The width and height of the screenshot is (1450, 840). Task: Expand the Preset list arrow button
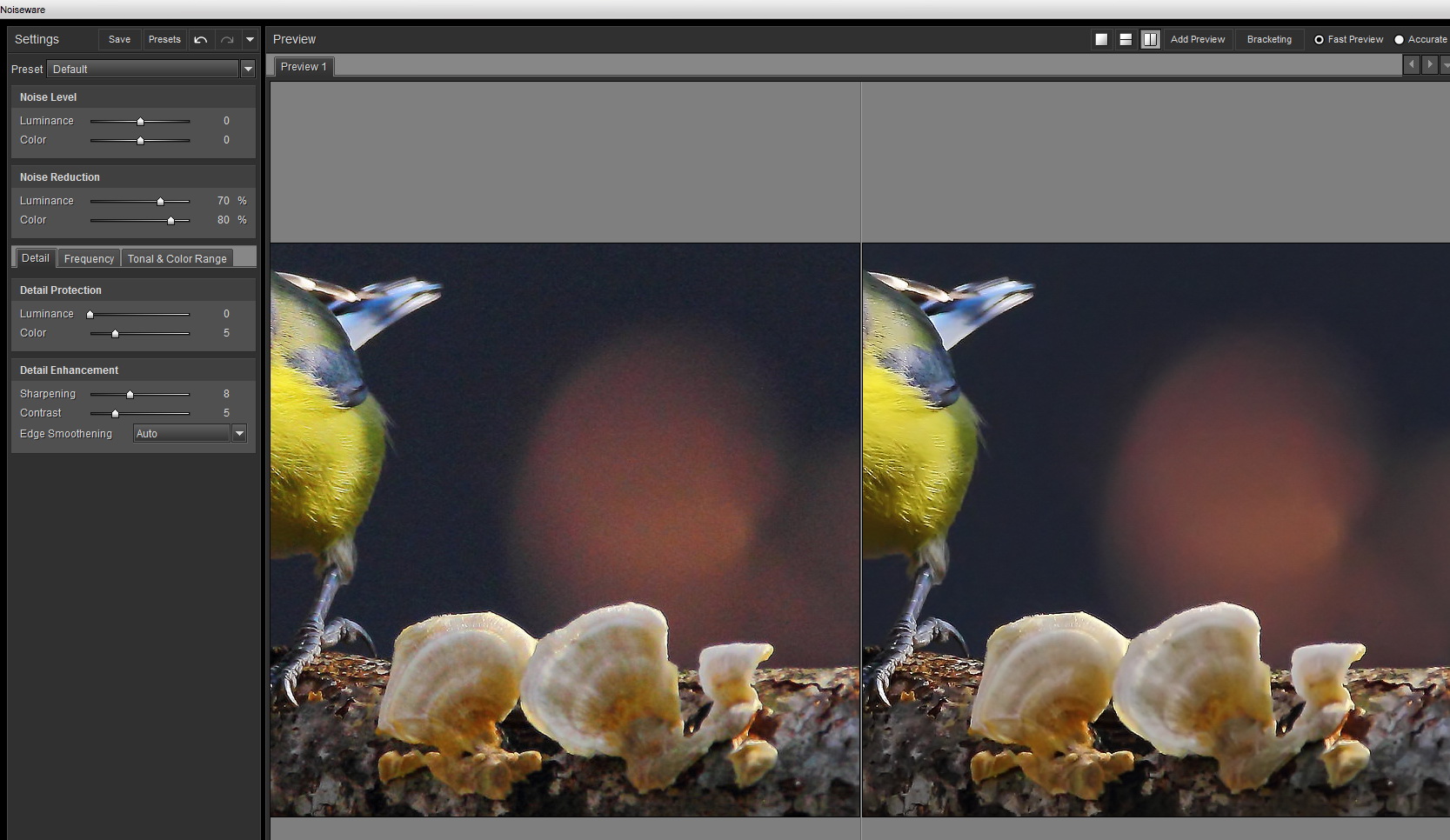[248, 69]
